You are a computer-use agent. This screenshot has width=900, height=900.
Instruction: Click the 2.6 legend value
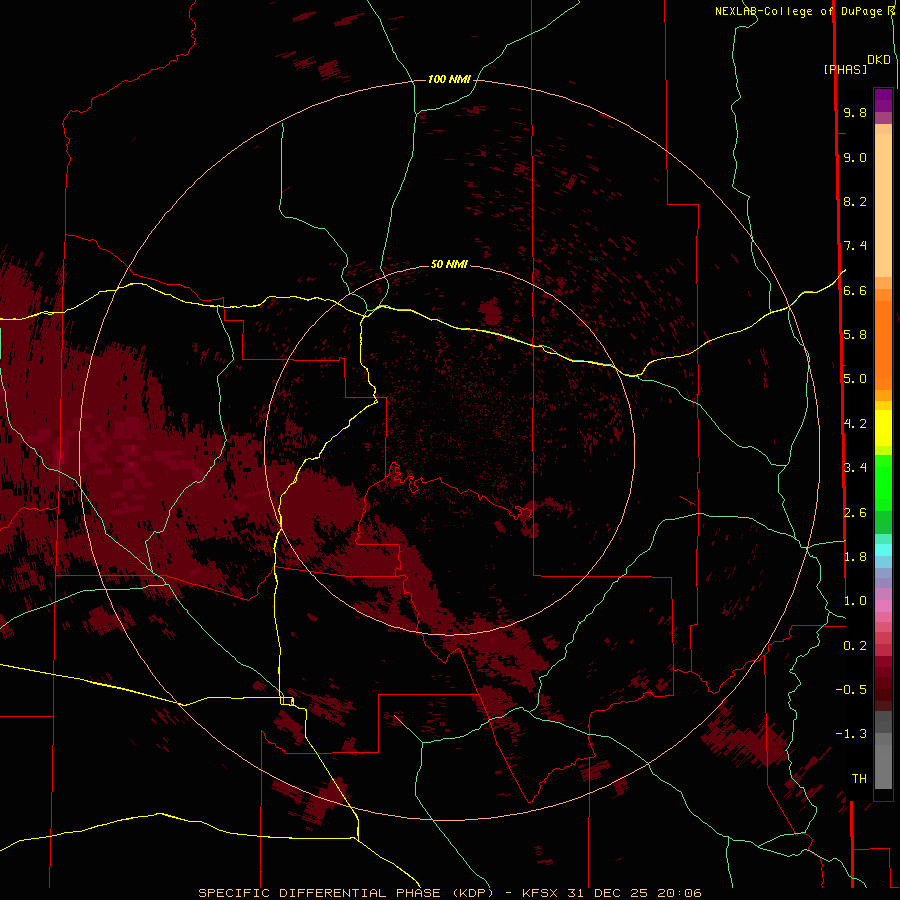coord(855,513)
